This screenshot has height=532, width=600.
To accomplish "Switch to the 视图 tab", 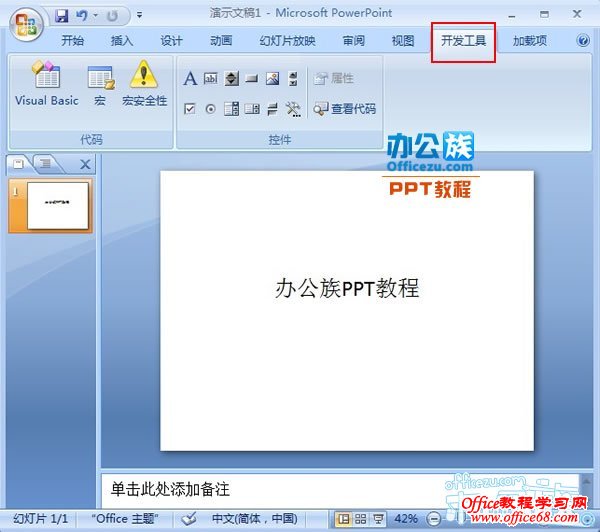I will [403, 41].
